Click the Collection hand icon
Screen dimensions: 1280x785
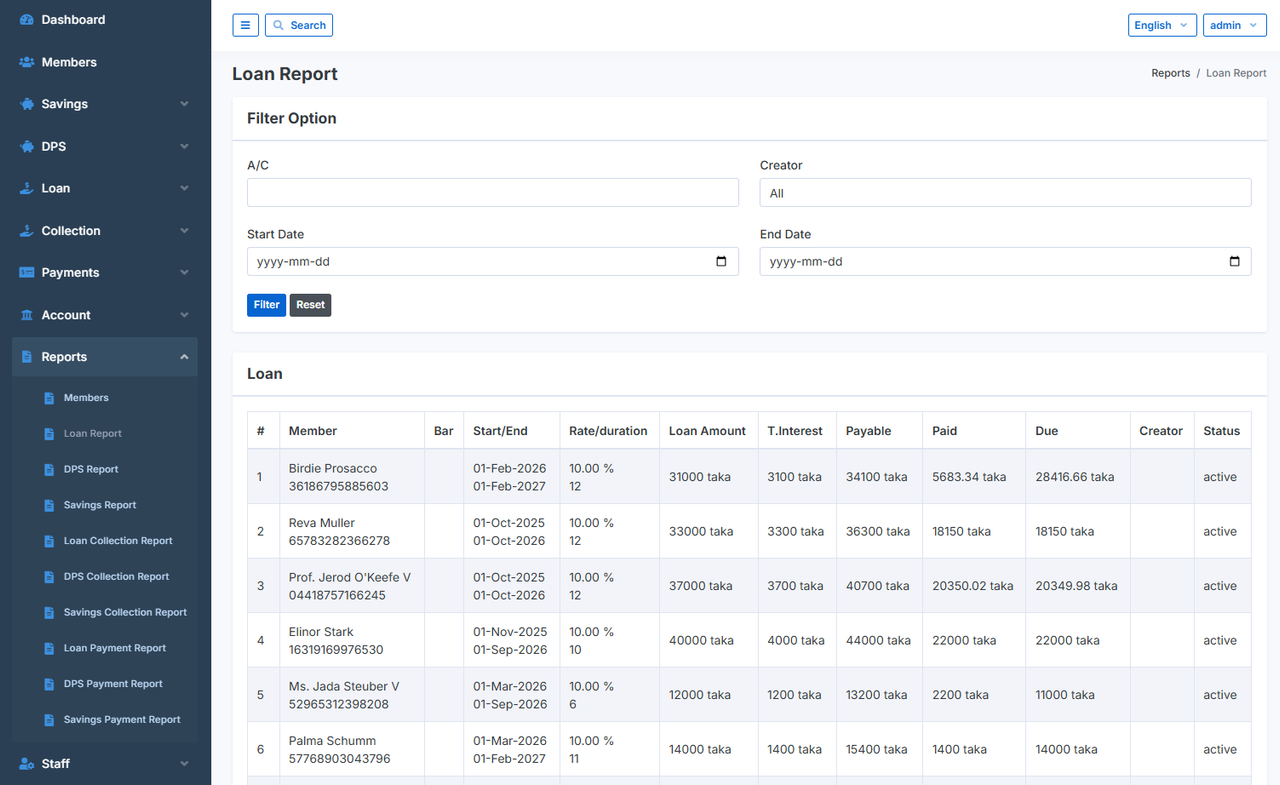[27, 231]
